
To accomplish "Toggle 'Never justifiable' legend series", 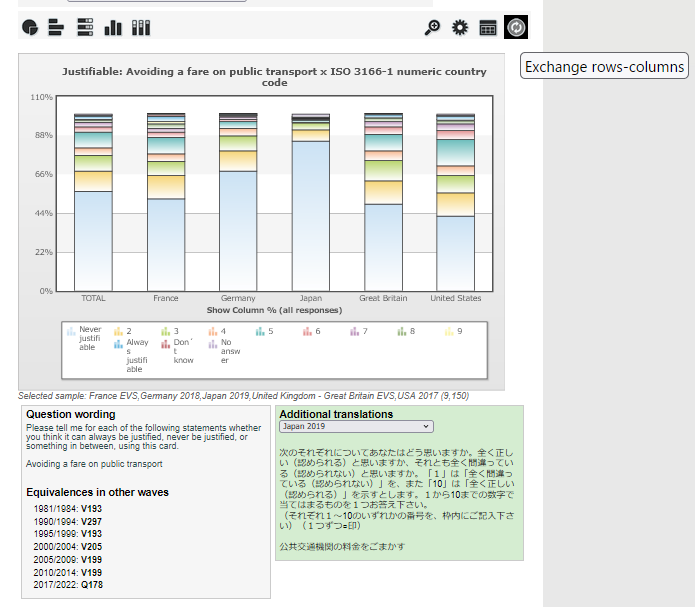I will coord(84,338).
